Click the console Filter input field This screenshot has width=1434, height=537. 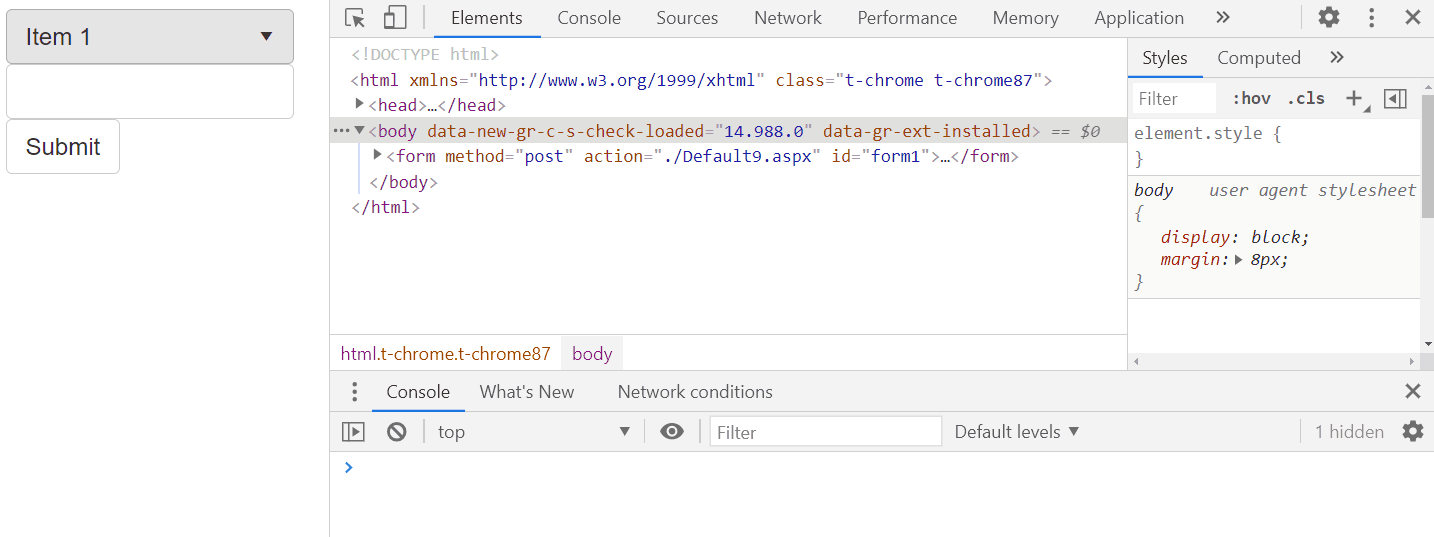[x=826, y=432]
